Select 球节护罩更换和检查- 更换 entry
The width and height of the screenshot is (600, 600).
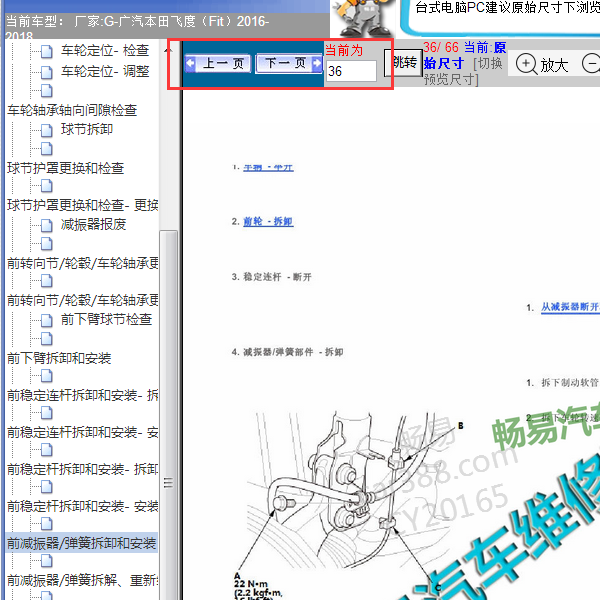pos(82,205)
